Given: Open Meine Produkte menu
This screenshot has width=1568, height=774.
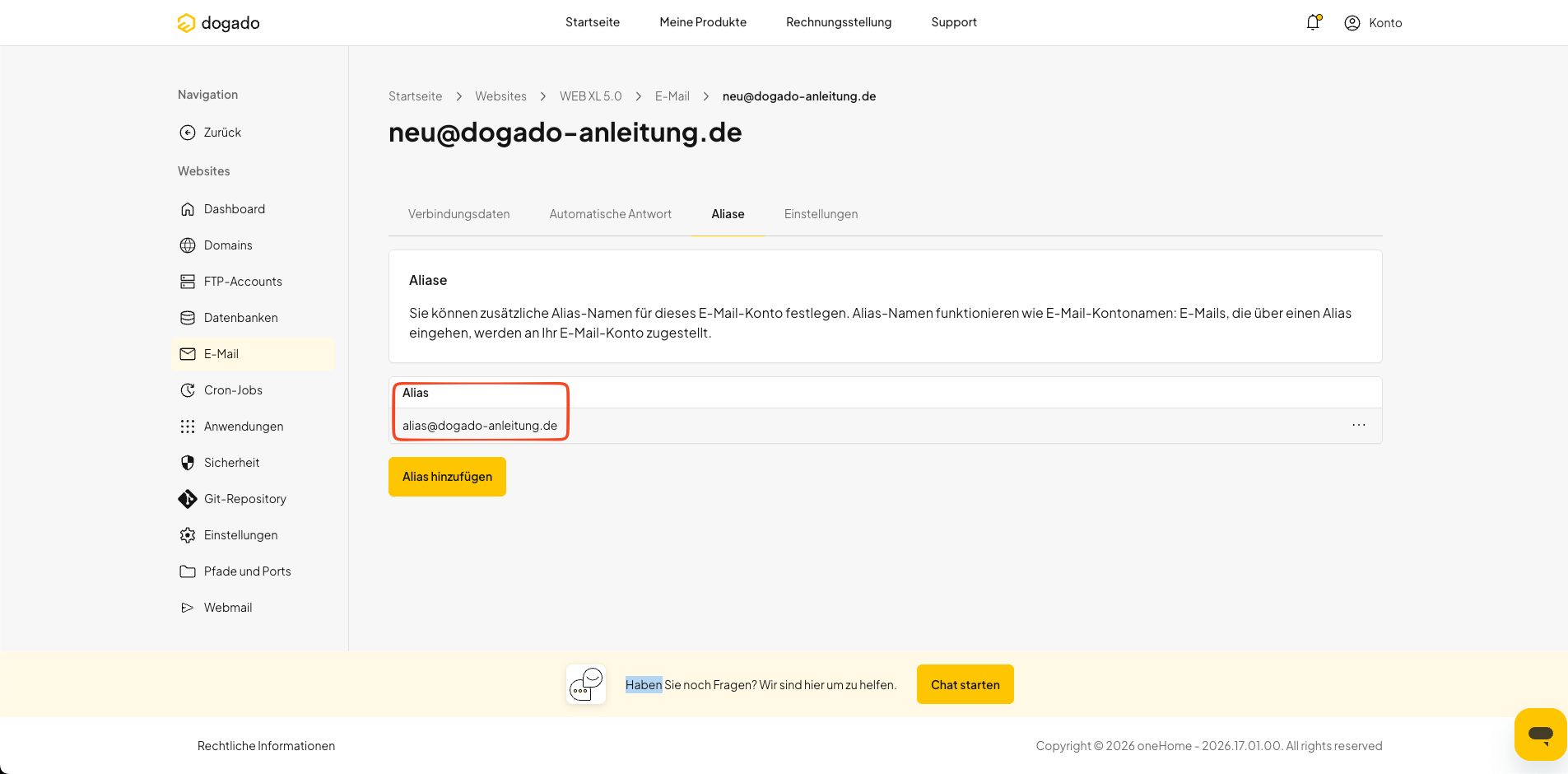Looking at the screenshot, I should 703,22.
